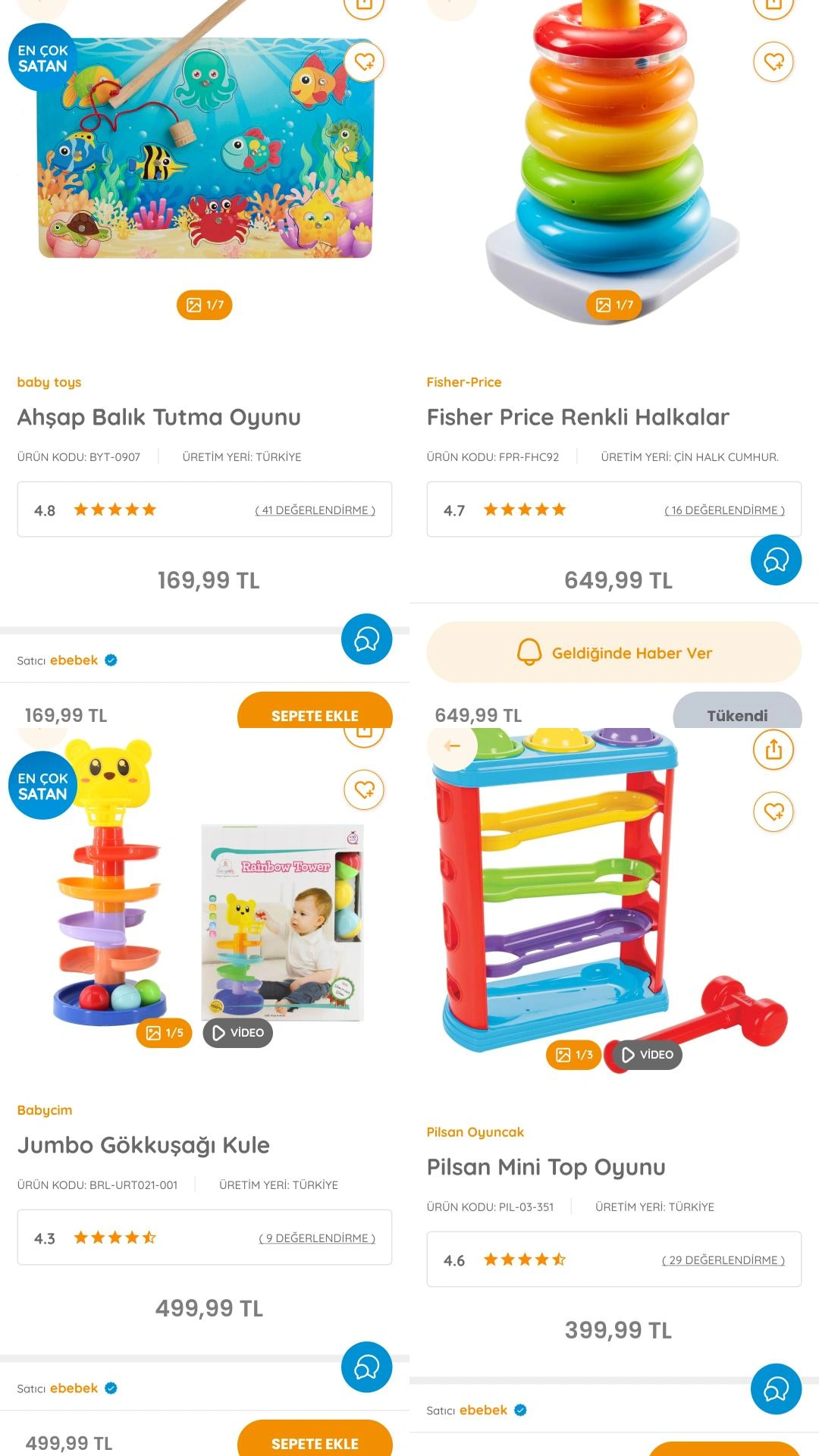This screenshot has height=1456, width=819.
Task: Favorite the Fisher Price Renkli Halkalar
Action: (773, 61)
